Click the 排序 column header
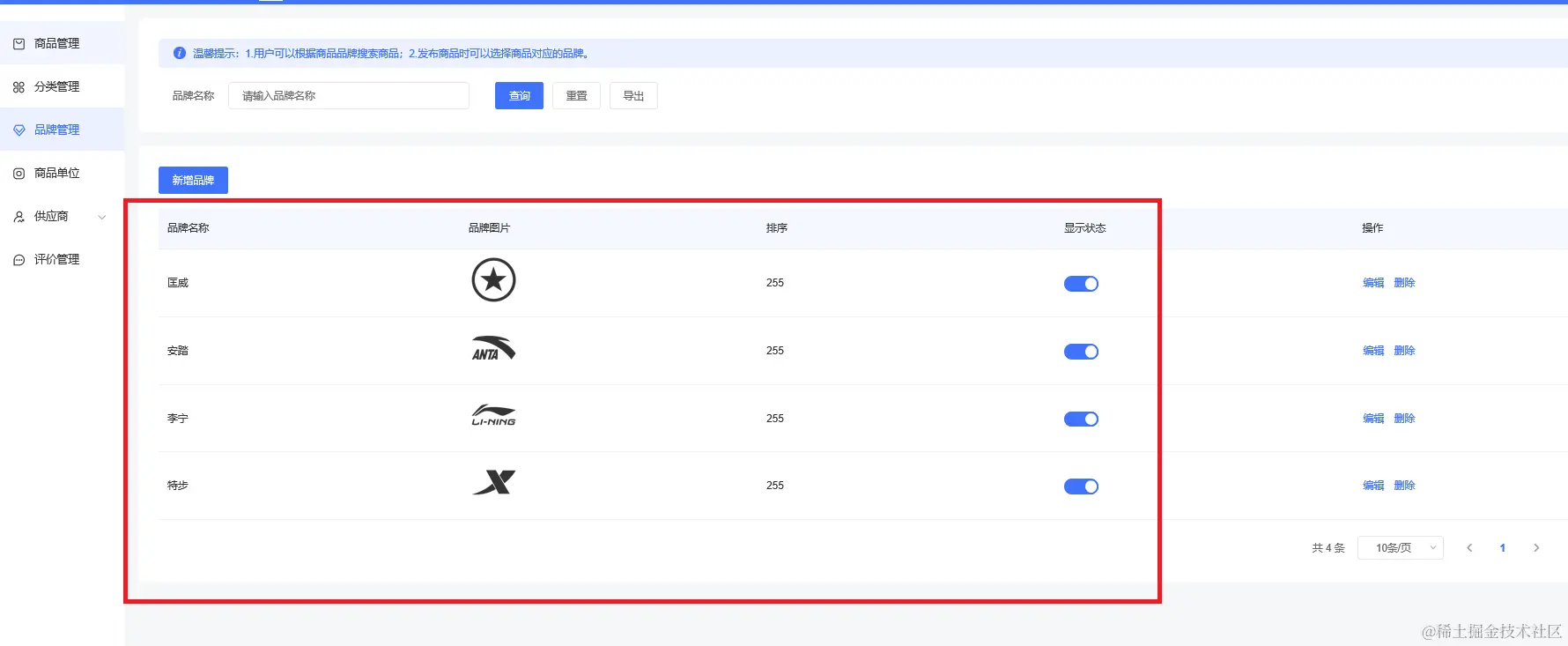Screen dimensions: 1568x646 [777, 228]
